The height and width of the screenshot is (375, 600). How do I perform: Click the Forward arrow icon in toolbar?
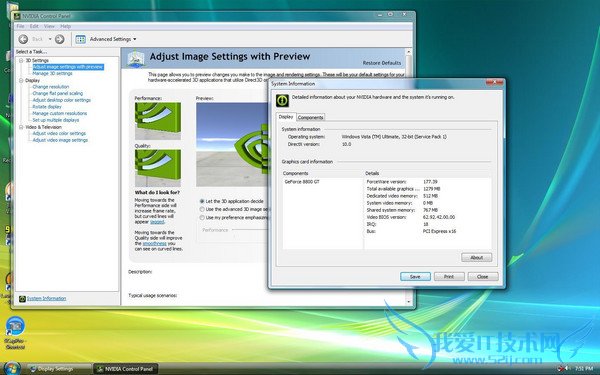[x=59, y=39]
